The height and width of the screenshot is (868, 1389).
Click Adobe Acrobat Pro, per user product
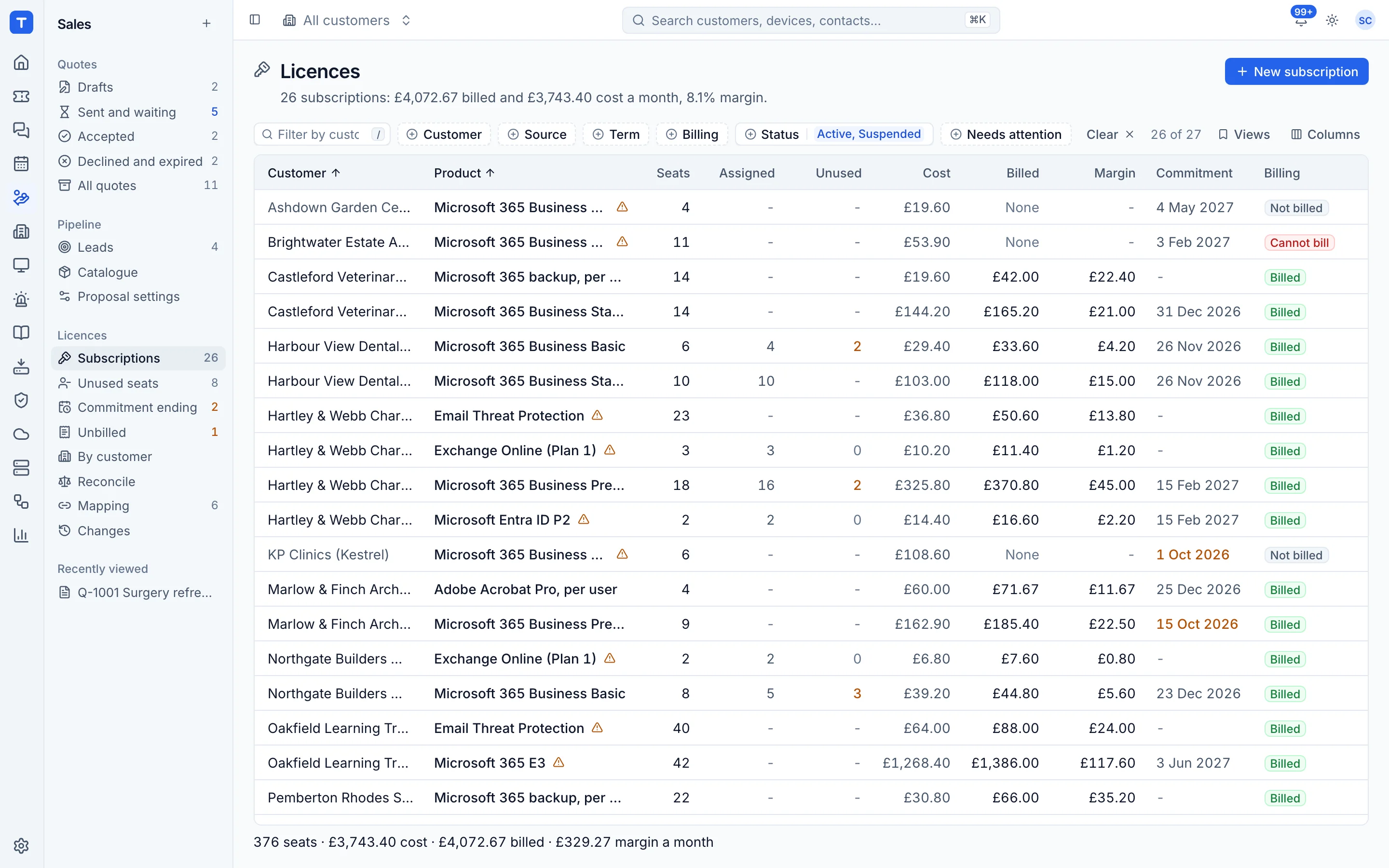coord(525,589)
